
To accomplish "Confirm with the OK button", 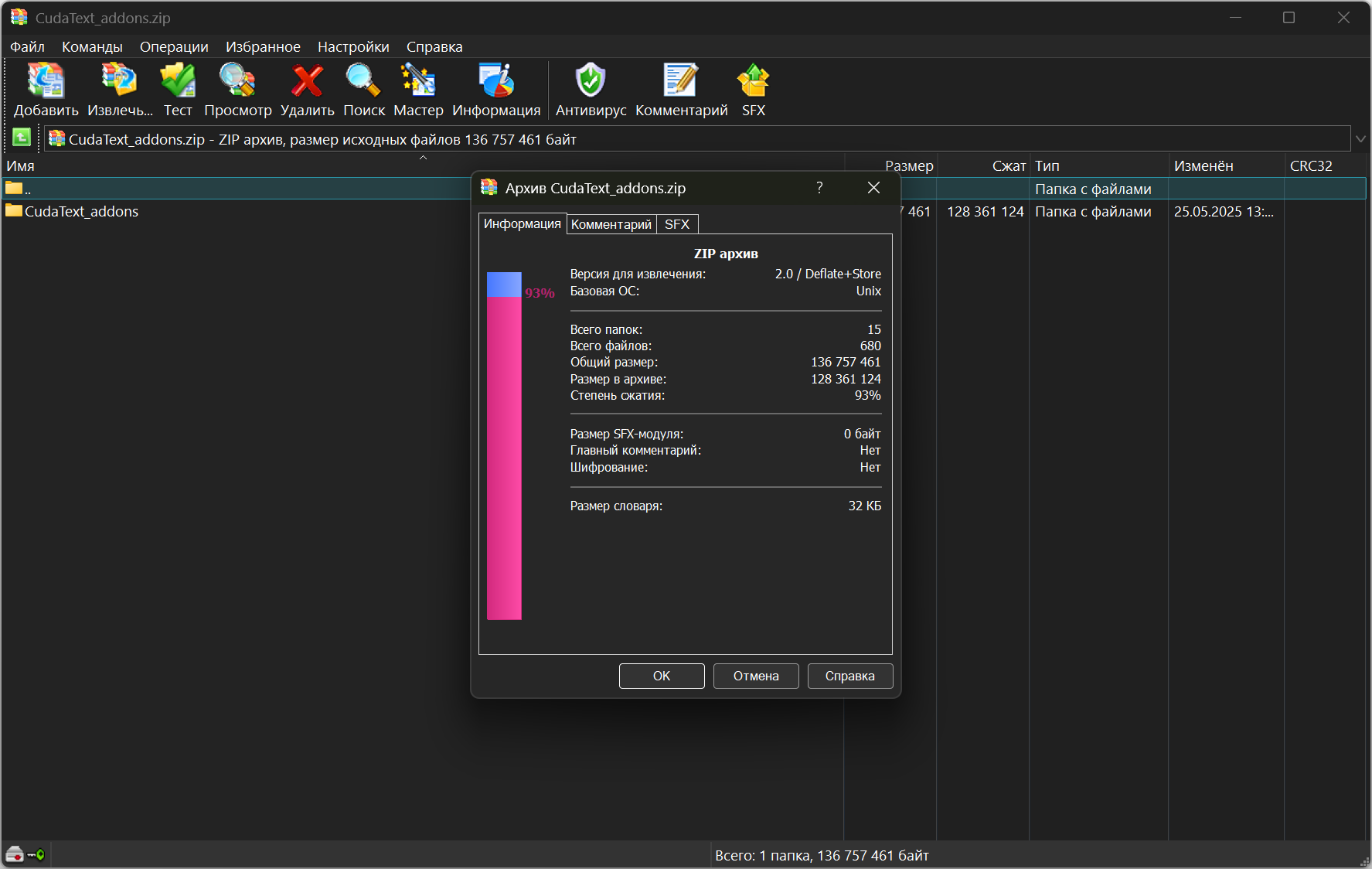I will (662, 676).
